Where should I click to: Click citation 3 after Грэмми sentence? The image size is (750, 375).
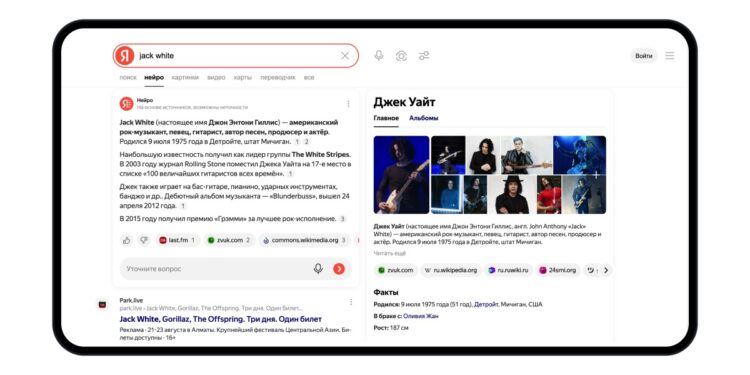pyautogui.click(x=342, y=219)
